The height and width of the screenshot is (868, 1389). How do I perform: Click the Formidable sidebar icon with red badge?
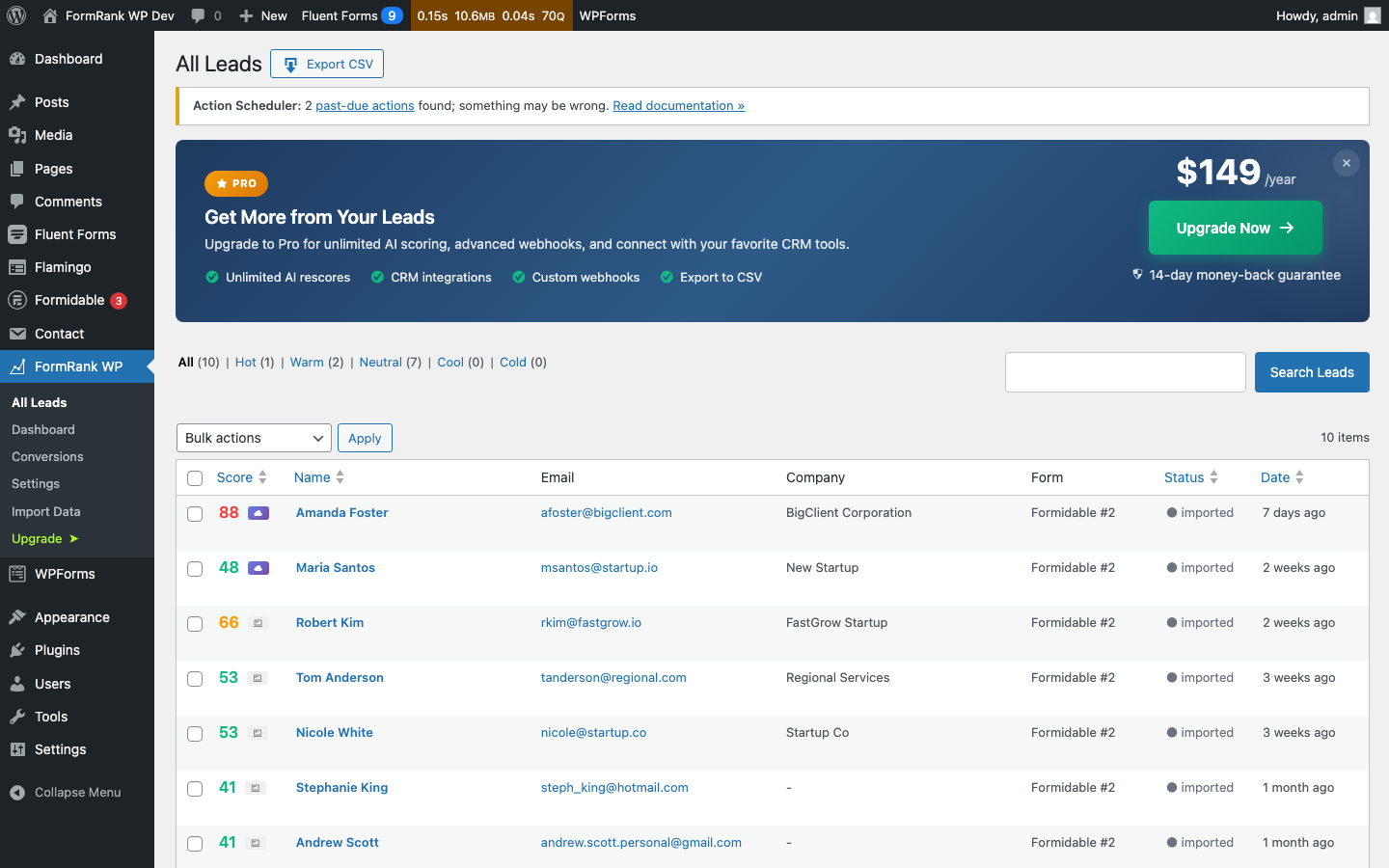tap(19, 300)
